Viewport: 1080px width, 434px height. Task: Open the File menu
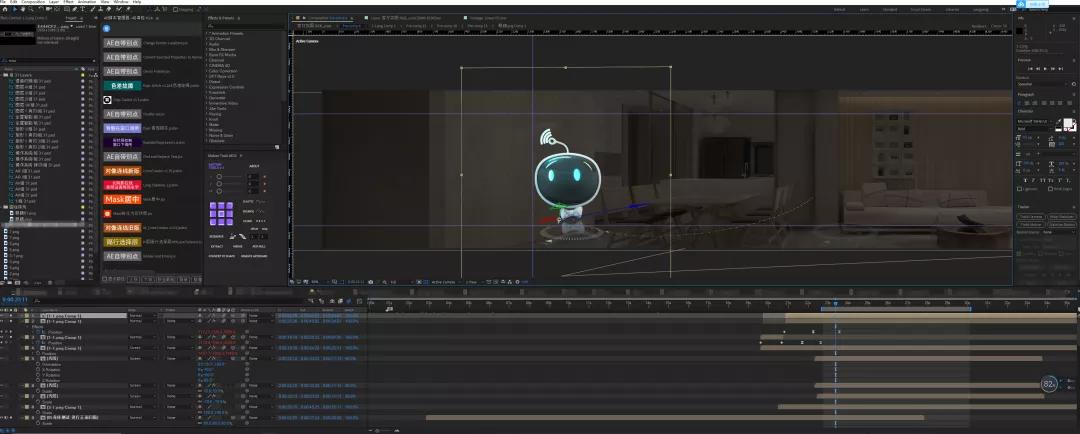(x=3, y=2)
